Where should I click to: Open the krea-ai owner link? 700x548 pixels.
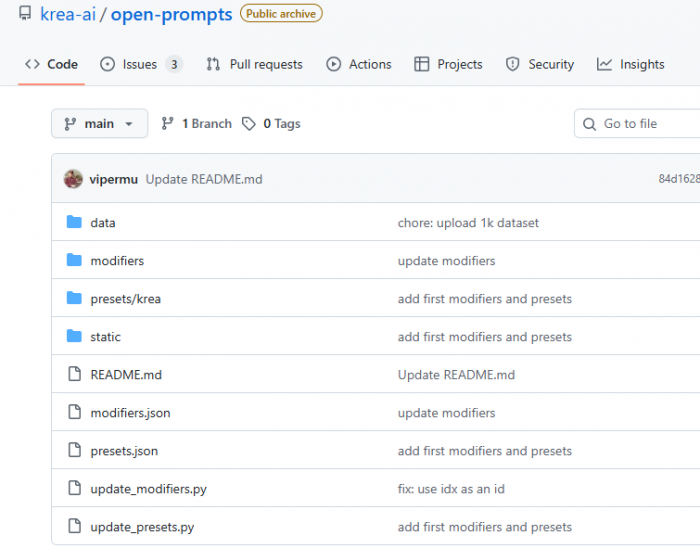(68, 14)
